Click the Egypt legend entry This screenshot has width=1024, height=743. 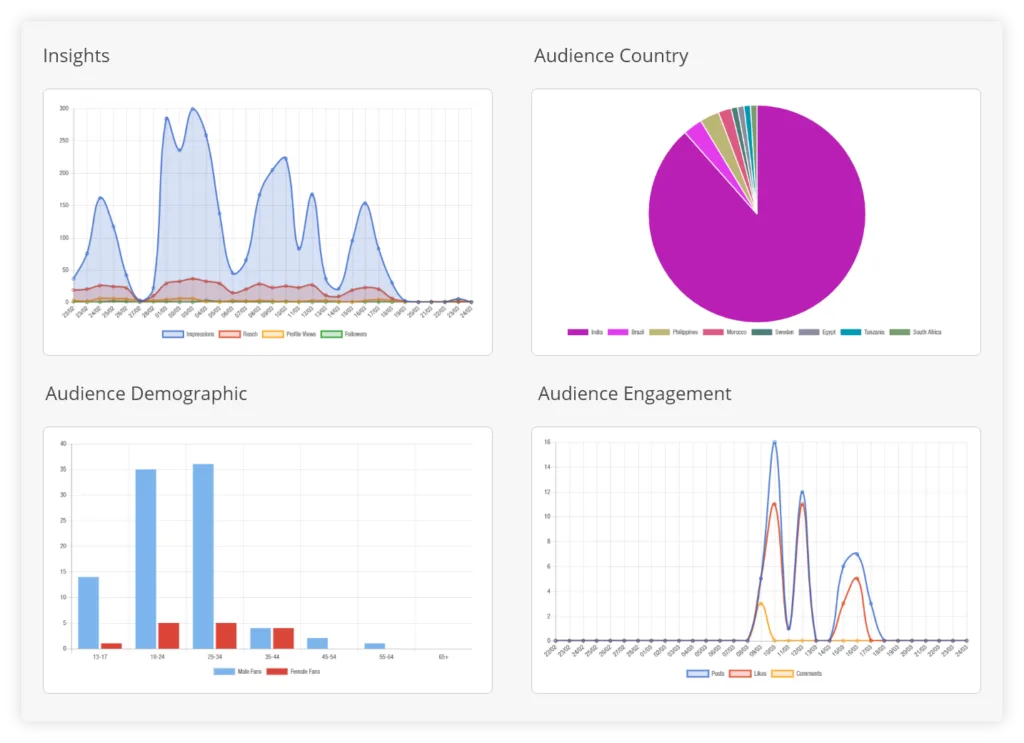817,332
